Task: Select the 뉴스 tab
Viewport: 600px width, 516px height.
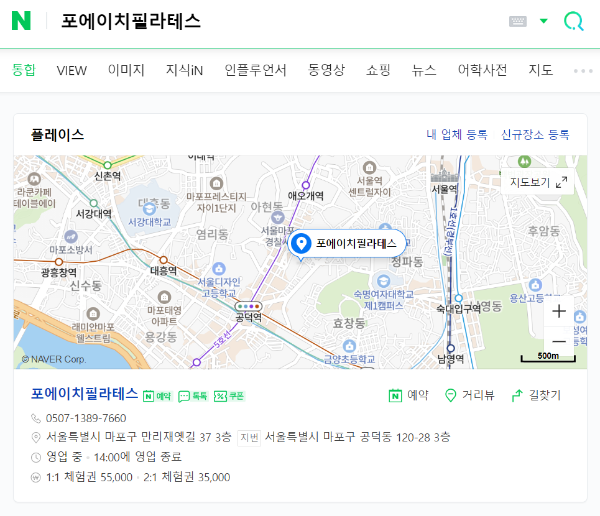Action: [x=424, y=70]
